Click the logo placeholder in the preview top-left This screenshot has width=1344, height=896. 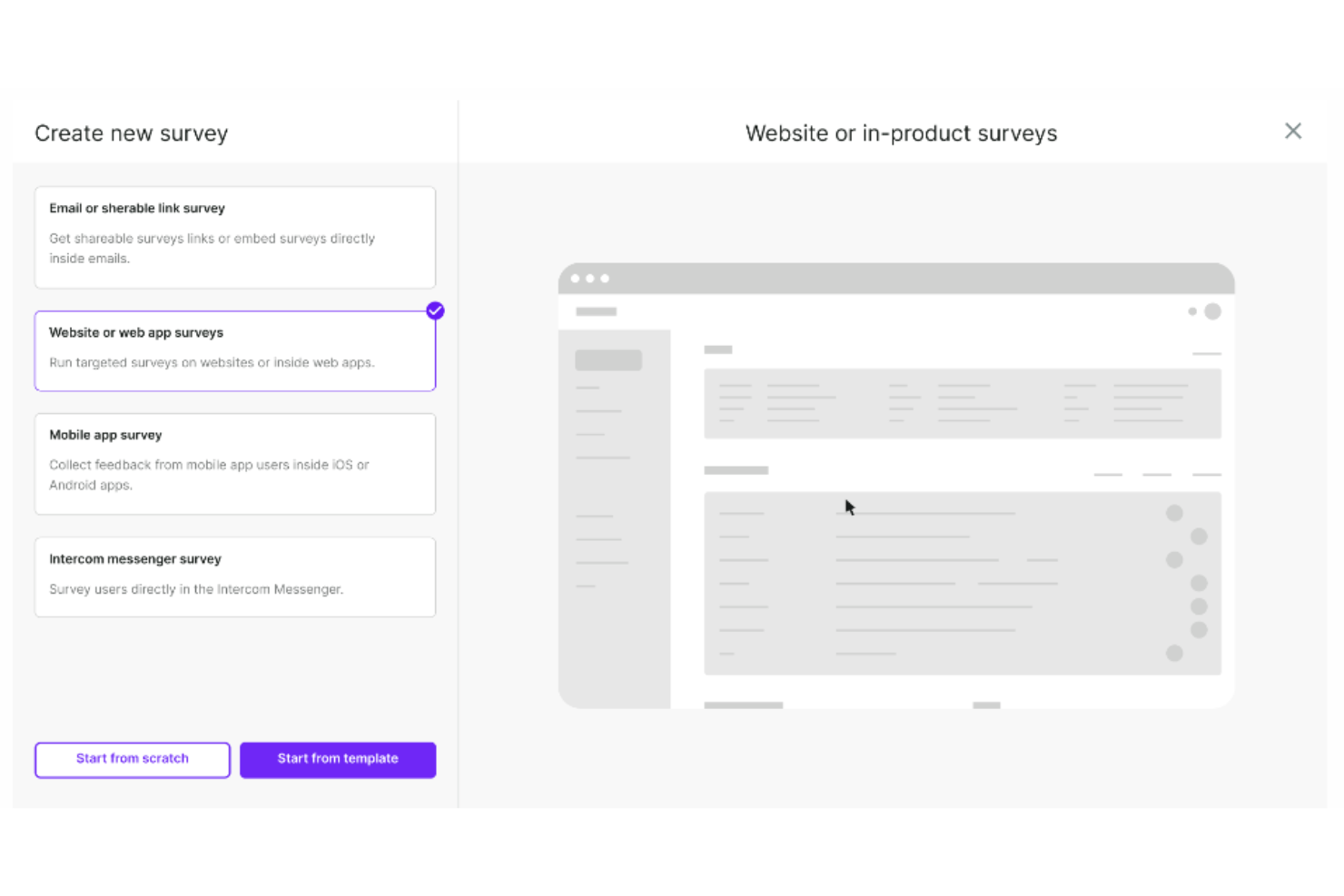point(595,310)
